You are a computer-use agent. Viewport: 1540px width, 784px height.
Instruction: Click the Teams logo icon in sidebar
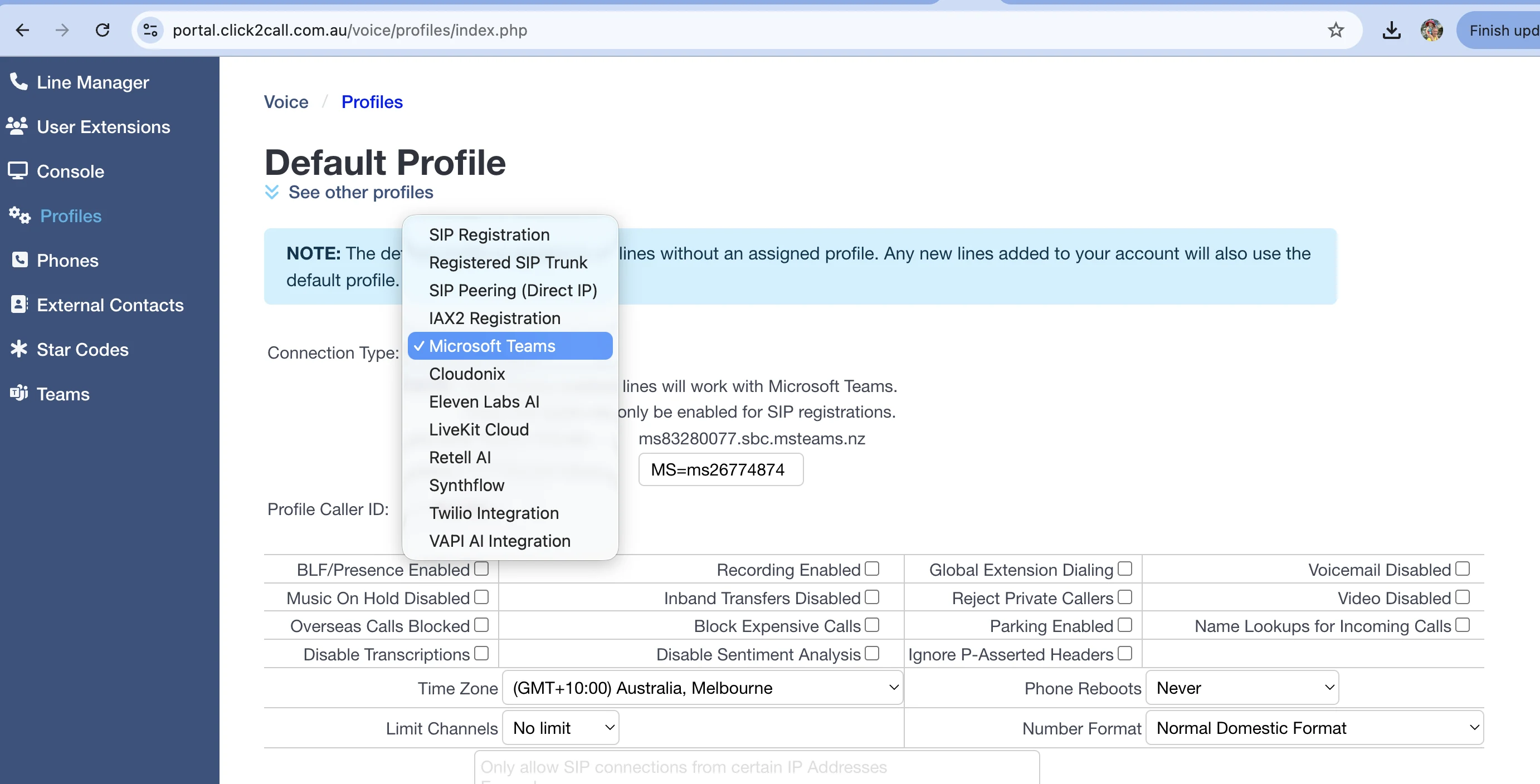[18, 393]
